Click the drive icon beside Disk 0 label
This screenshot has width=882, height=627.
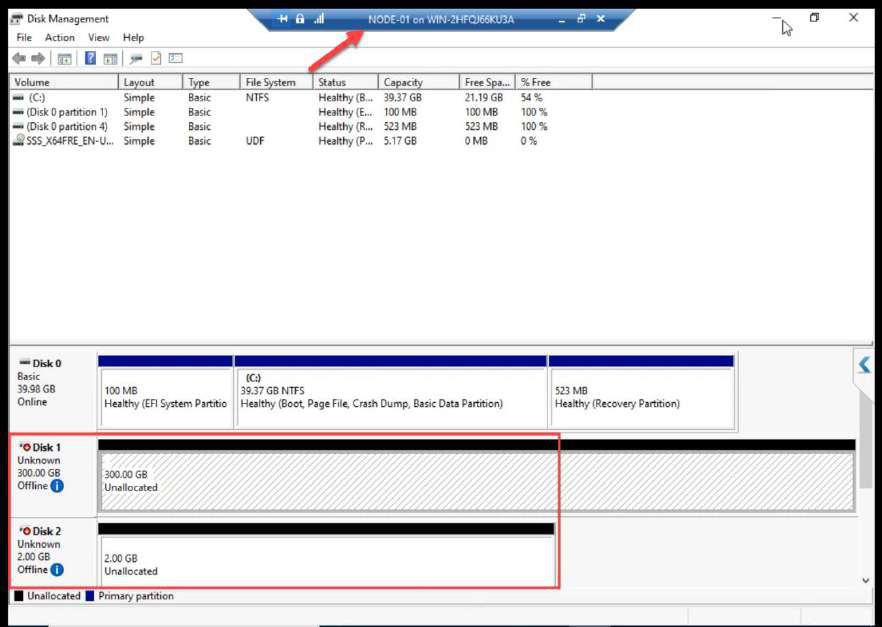25,363
